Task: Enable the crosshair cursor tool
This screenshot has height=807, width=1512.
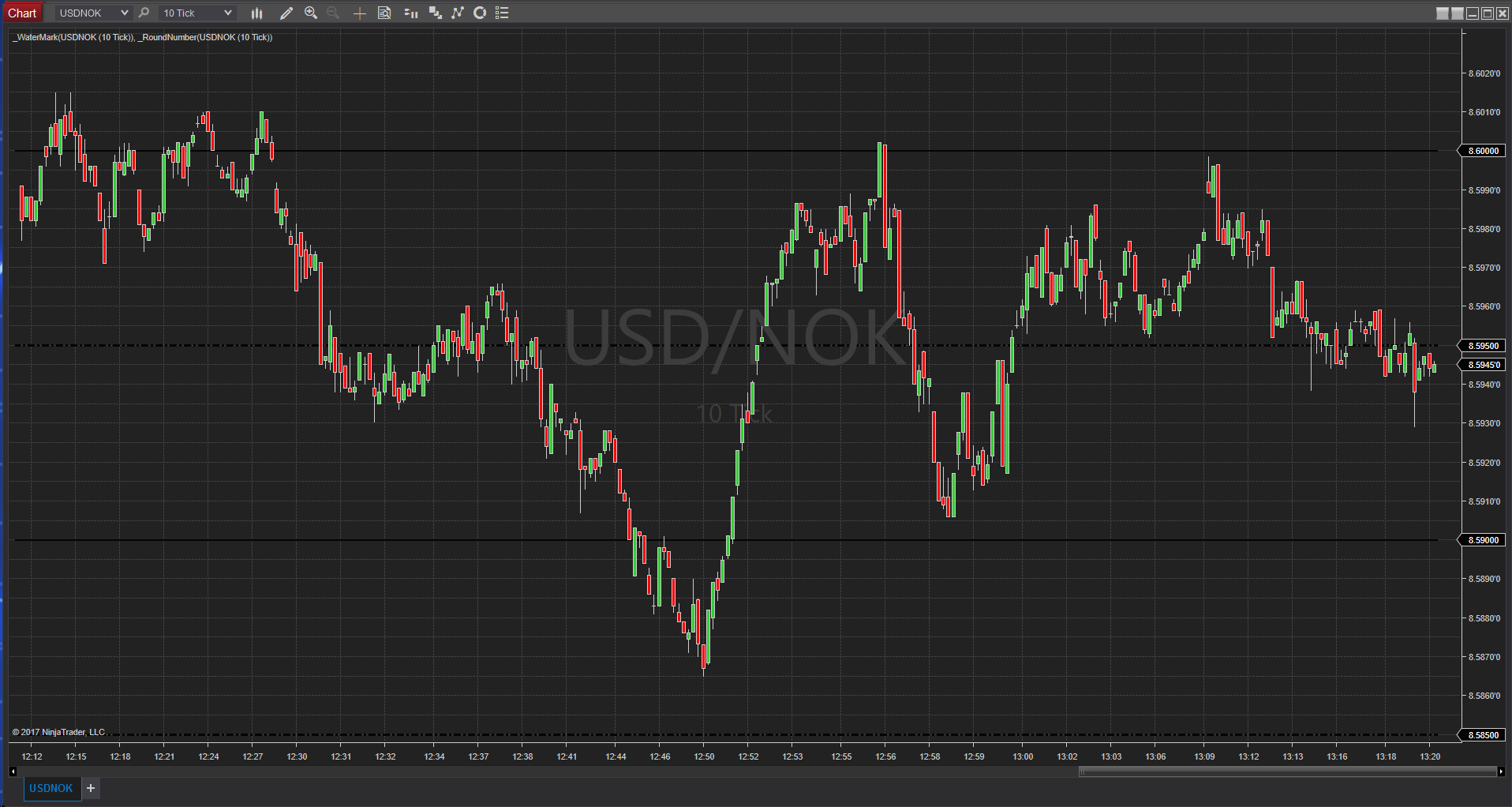Action: point(359,13)
